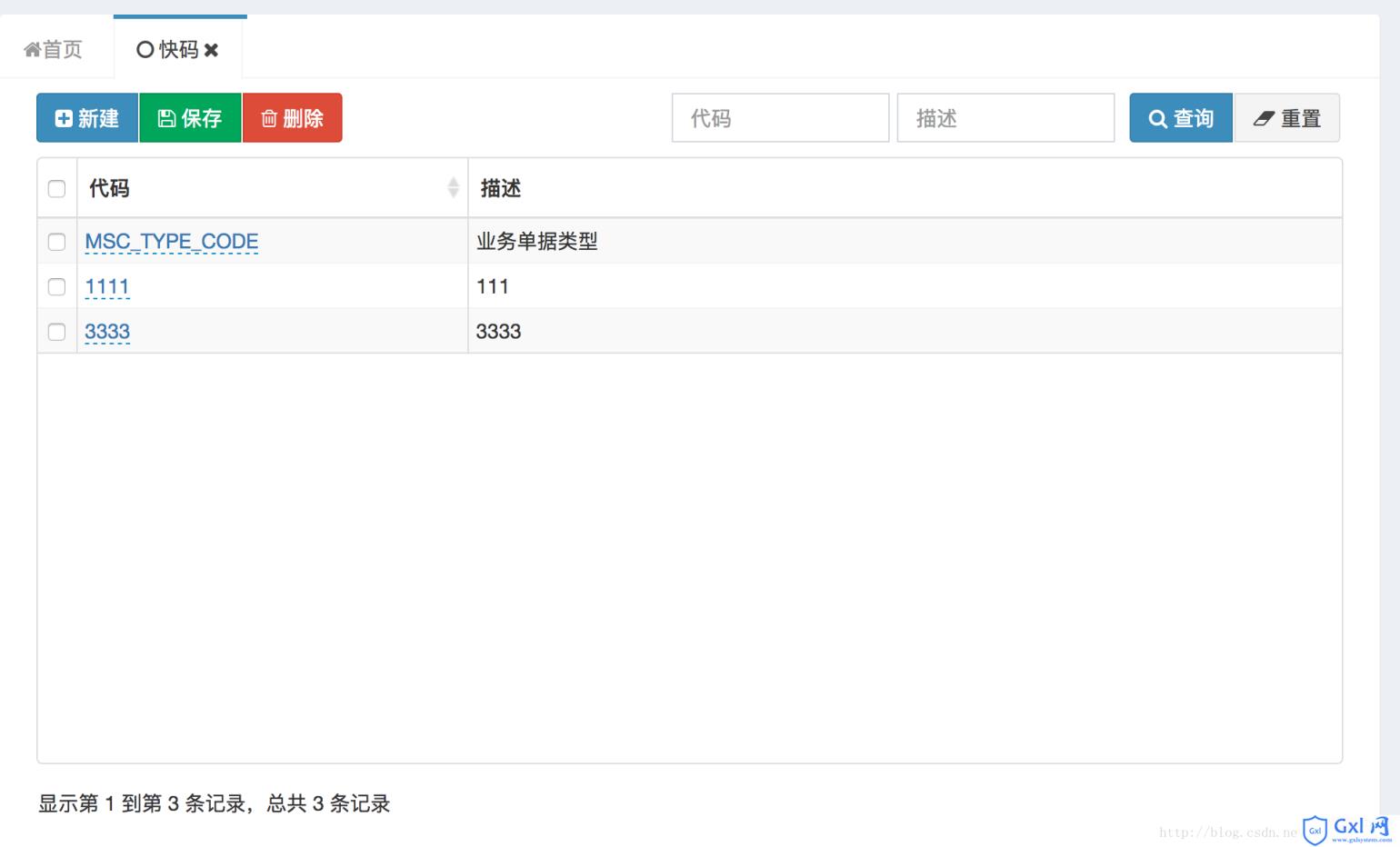Click the circle icon on 快码 tab
1400x847 pixels.
click(145, 50)
